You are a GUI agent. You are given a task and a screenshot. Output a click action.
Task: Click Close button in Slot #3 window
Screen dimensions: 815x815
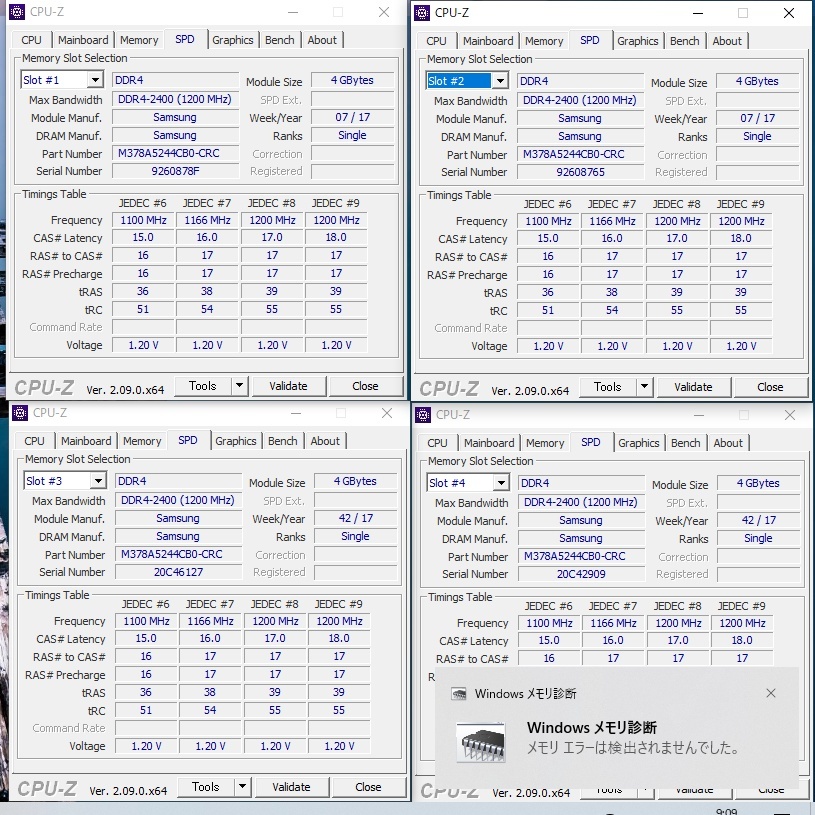coord(369,787)
